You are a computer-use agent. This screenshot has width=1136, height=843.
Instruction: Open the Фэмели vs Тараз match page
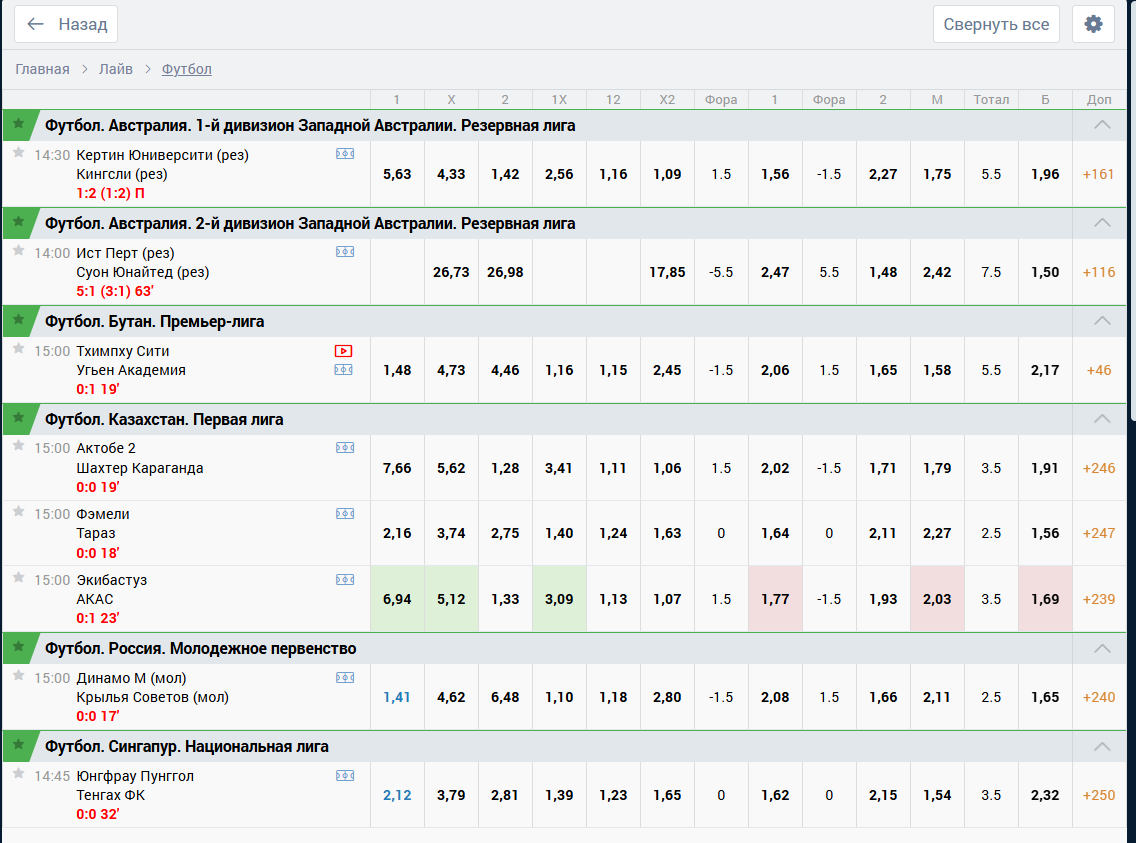tap(103, 524)
